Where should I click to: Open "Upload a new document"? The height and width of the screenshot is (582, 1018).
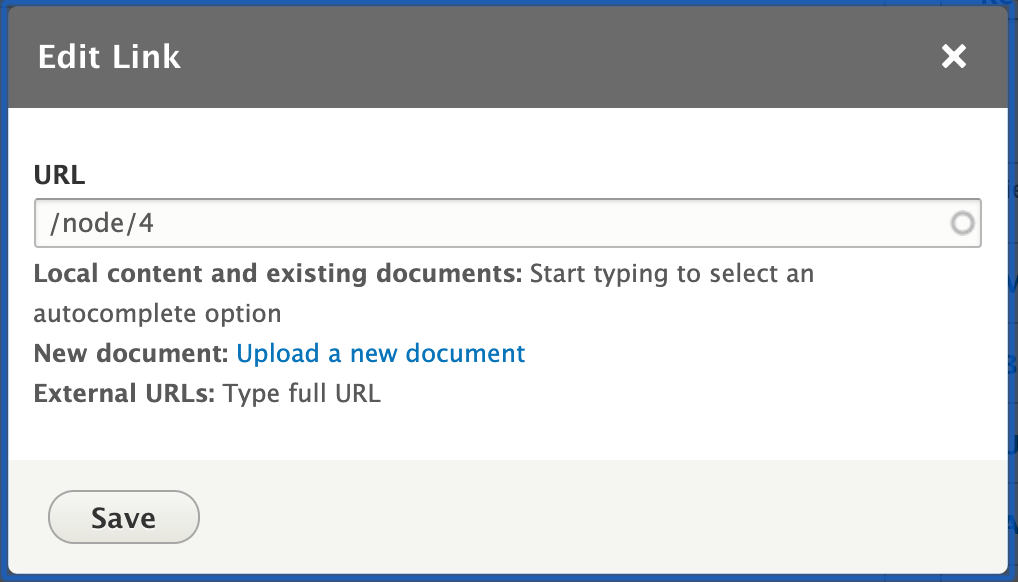click(380, 353)
